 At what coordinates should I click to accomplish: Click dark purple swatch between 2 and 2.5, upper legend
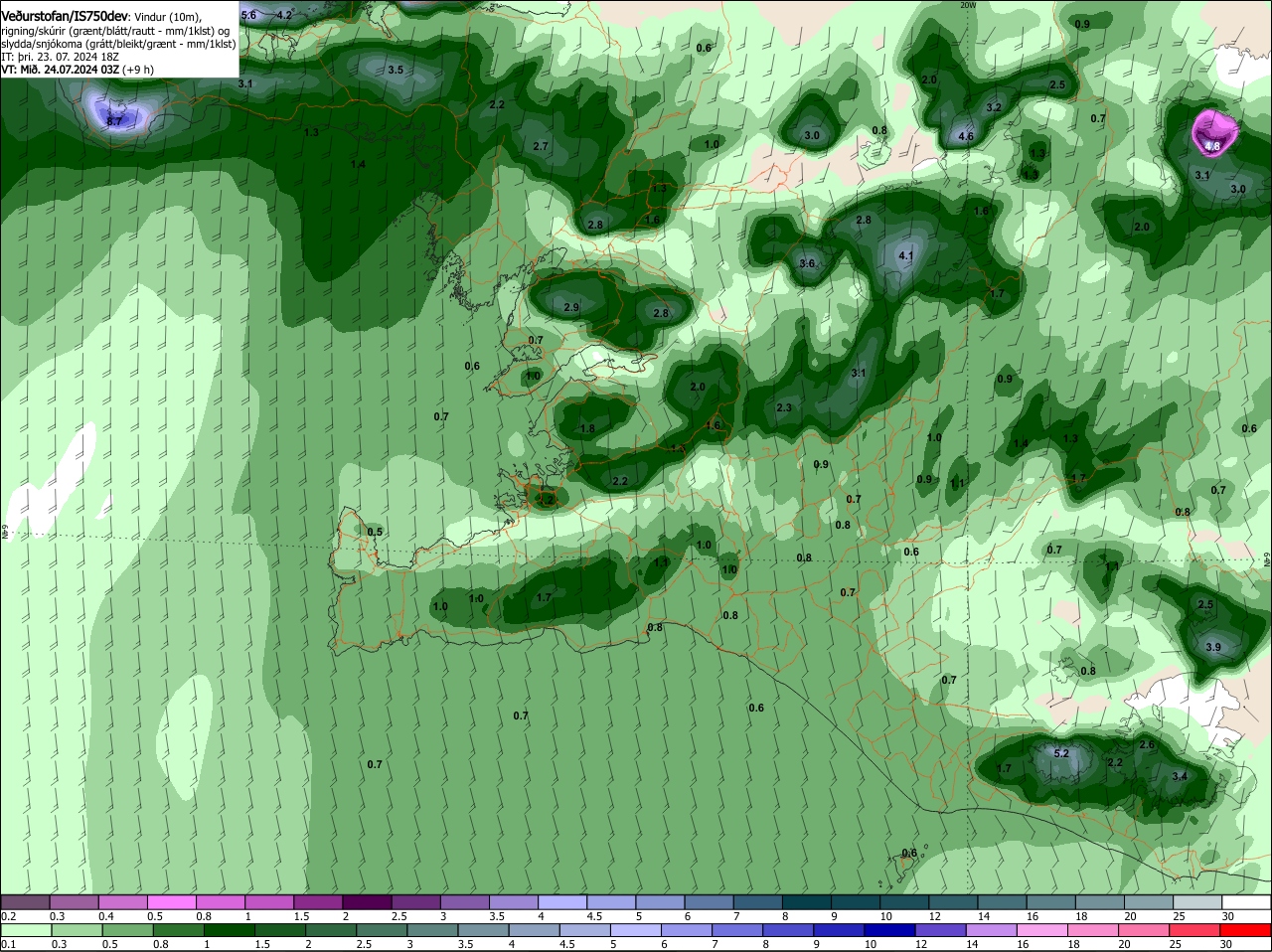click(367, 902)
